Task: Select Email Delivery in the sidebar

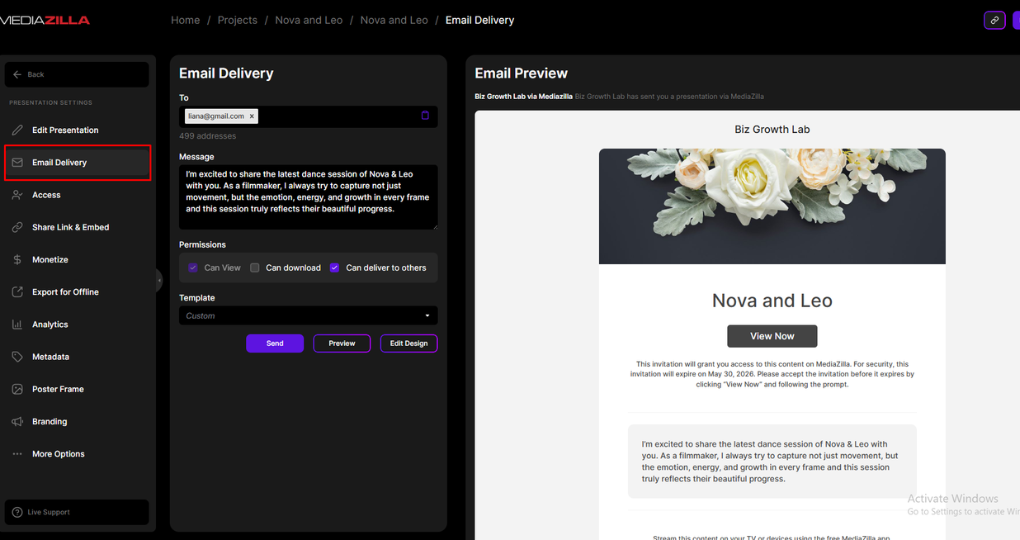Action: pyautogui.click(x=77, y=163)
